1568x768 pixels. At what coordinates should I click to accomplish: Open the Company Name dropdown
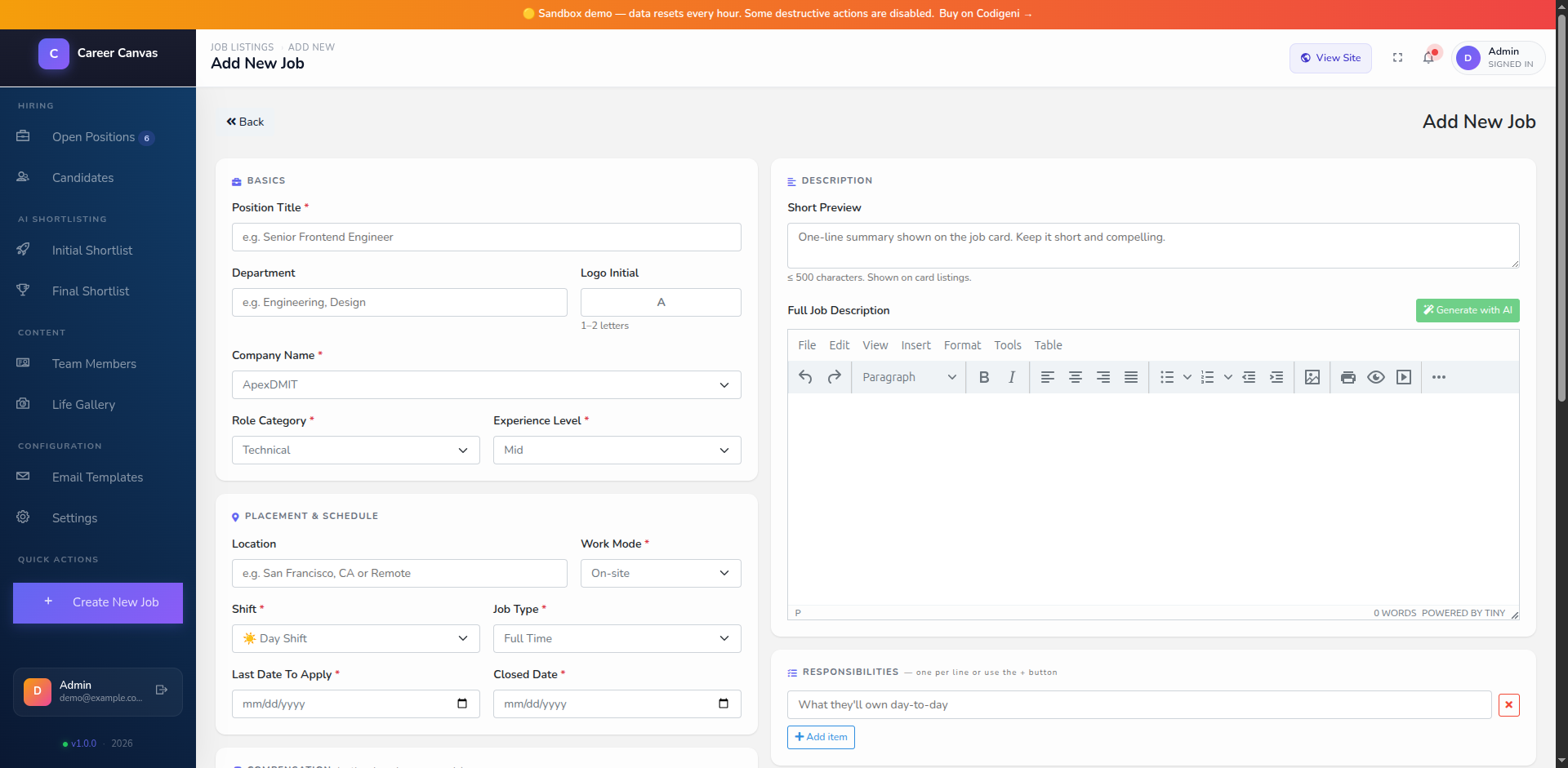pyautogui.click(x=487, y=385)
